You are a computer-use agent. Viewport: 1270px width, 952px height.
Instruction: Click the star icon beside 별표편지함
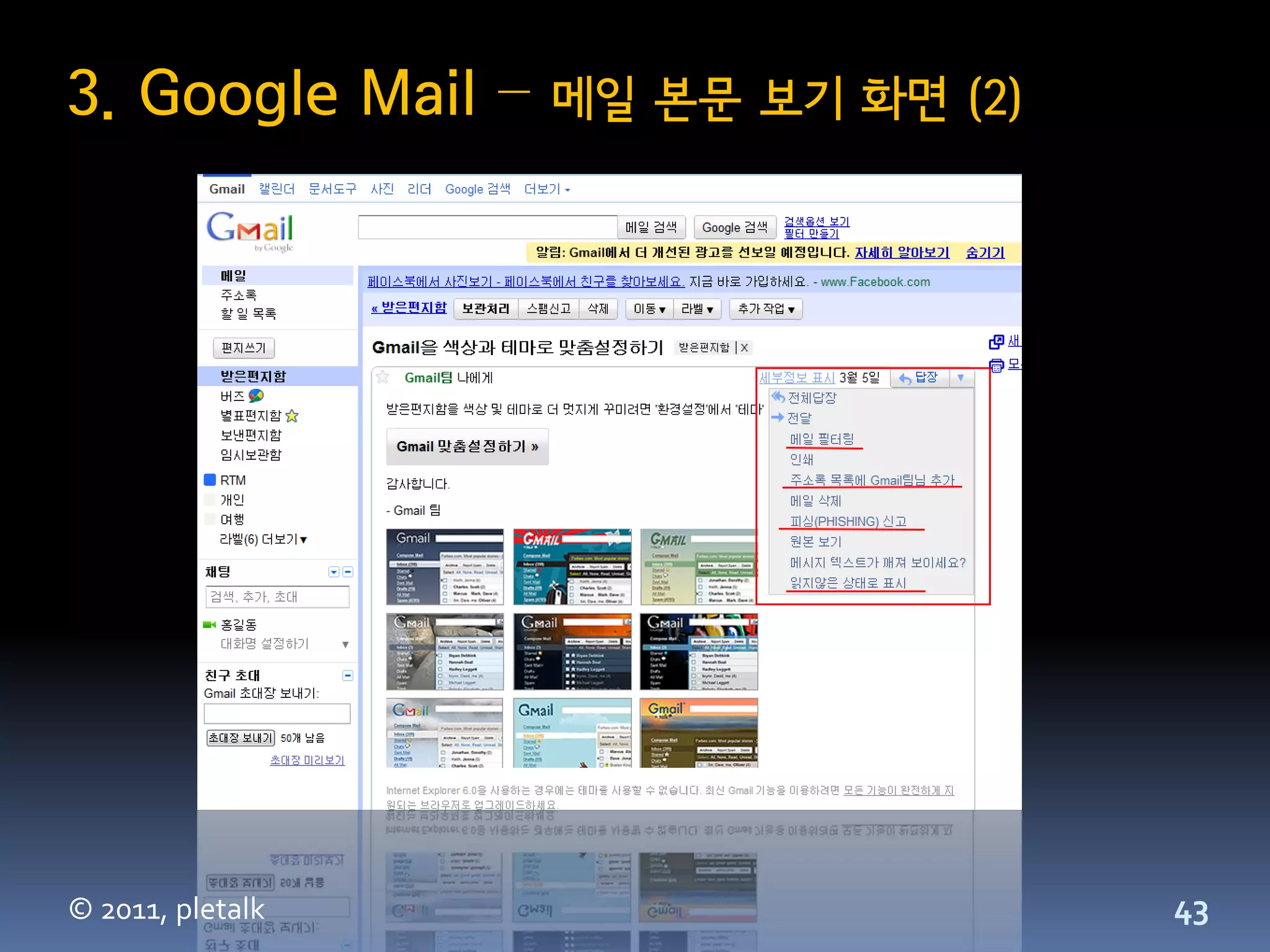(292, 415)
